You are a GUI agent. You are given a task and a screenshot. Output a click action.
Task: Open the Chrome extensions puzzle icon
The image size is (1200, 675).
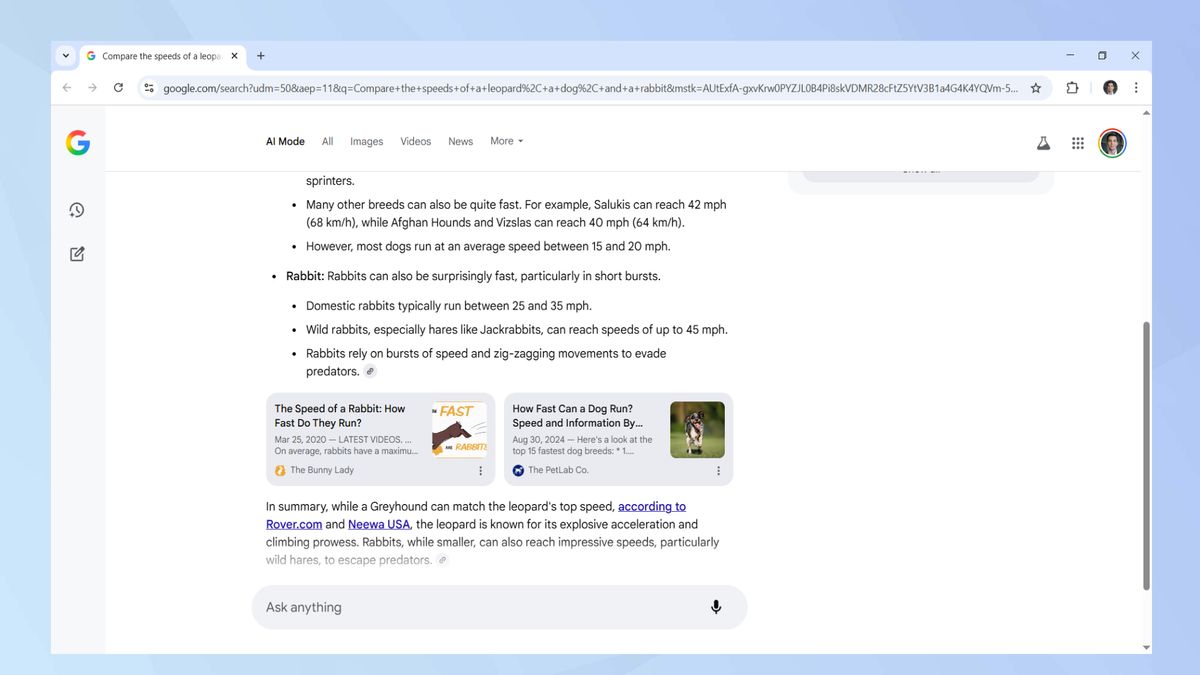click(x=1072, y=88)
